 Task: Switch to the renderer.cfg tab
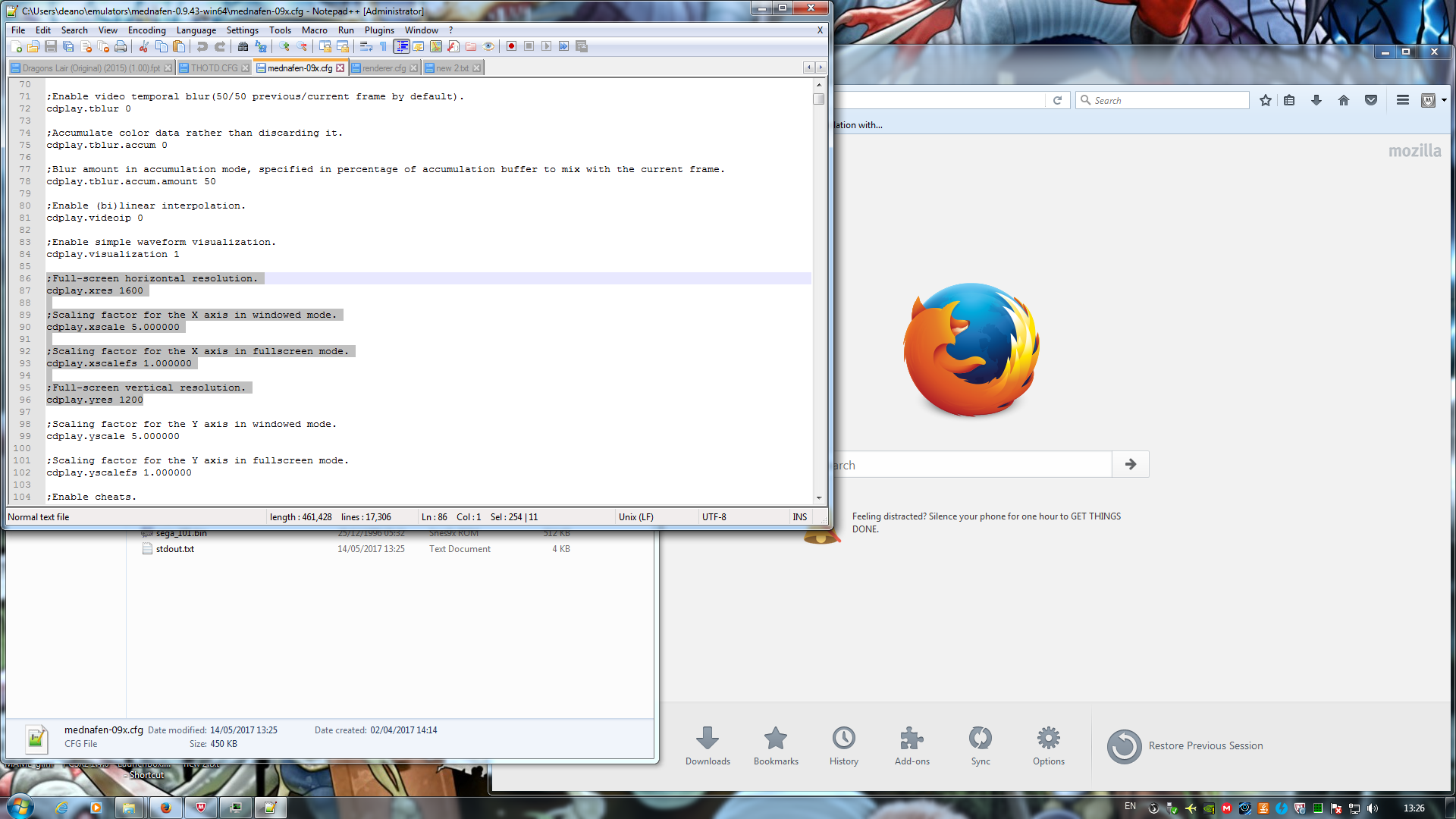pyautogui.click(x=384, y=68)
